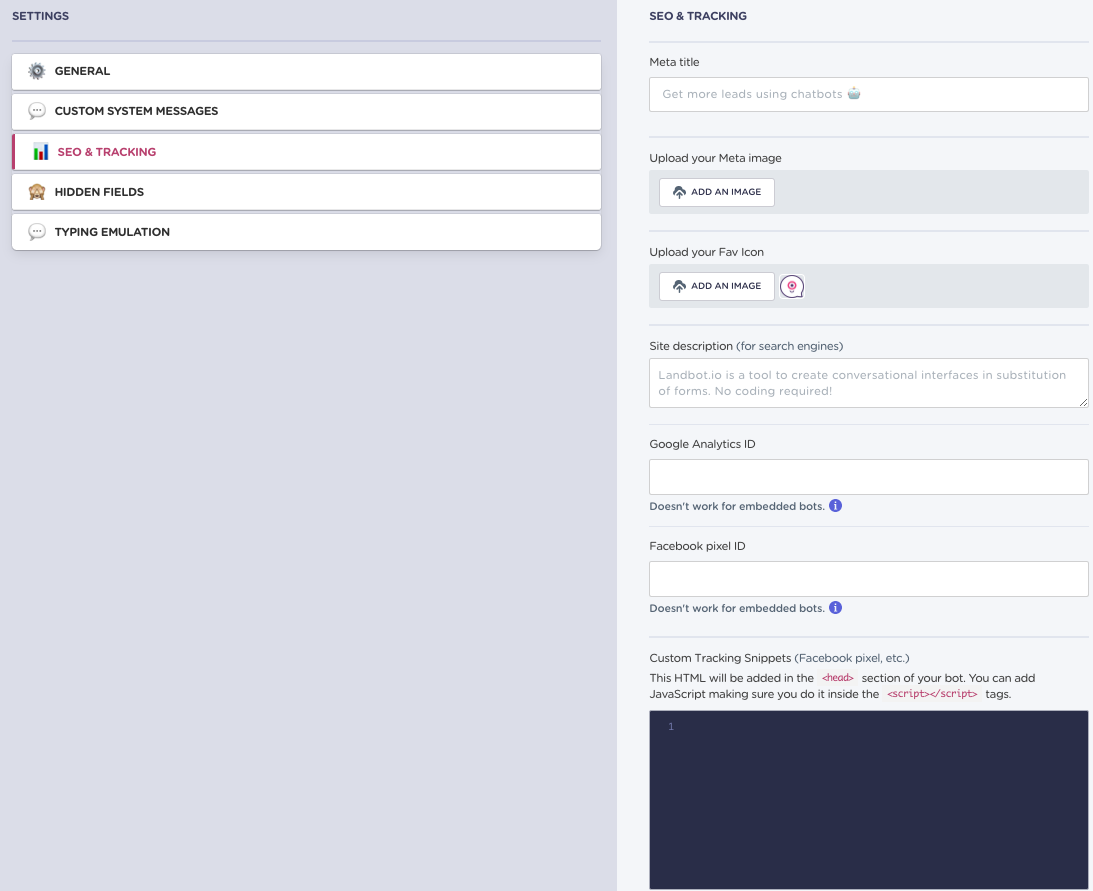Viewport: 1093px width, 891px height.
Task: Focus the Facebook pixel ID field
Action: tap(869, 579)
